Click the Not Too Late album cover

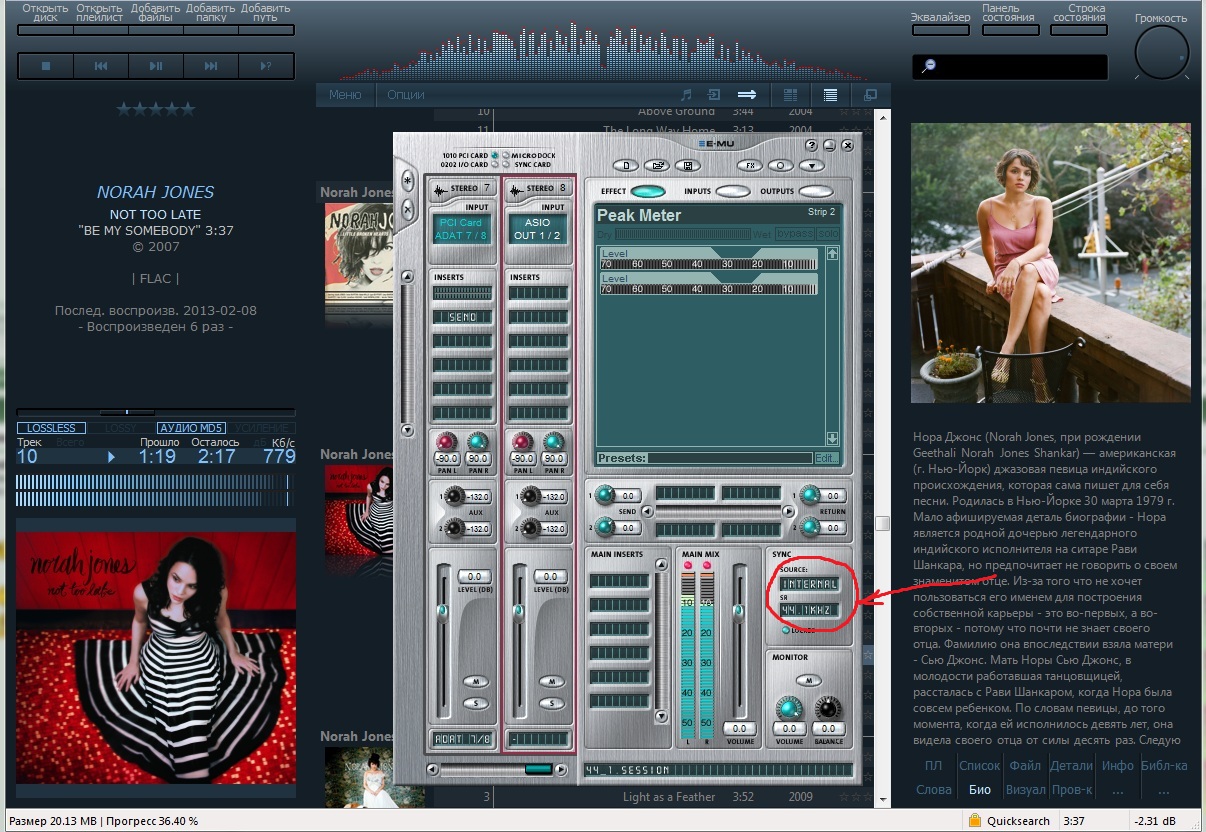pyautogui.click(x=156, y=658)
